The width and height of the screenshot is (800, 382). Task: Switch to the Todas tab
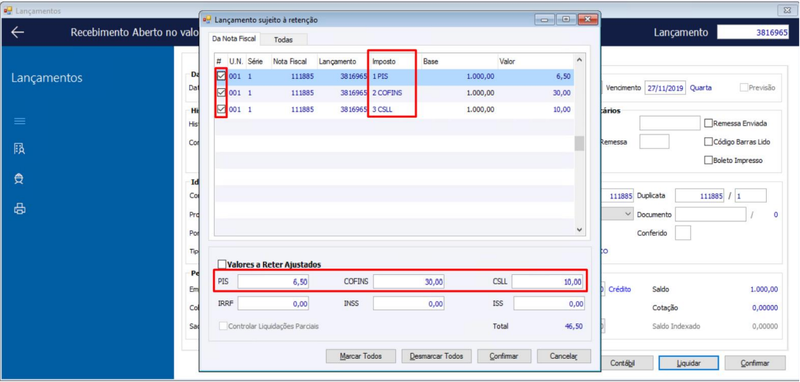(283, 39)
